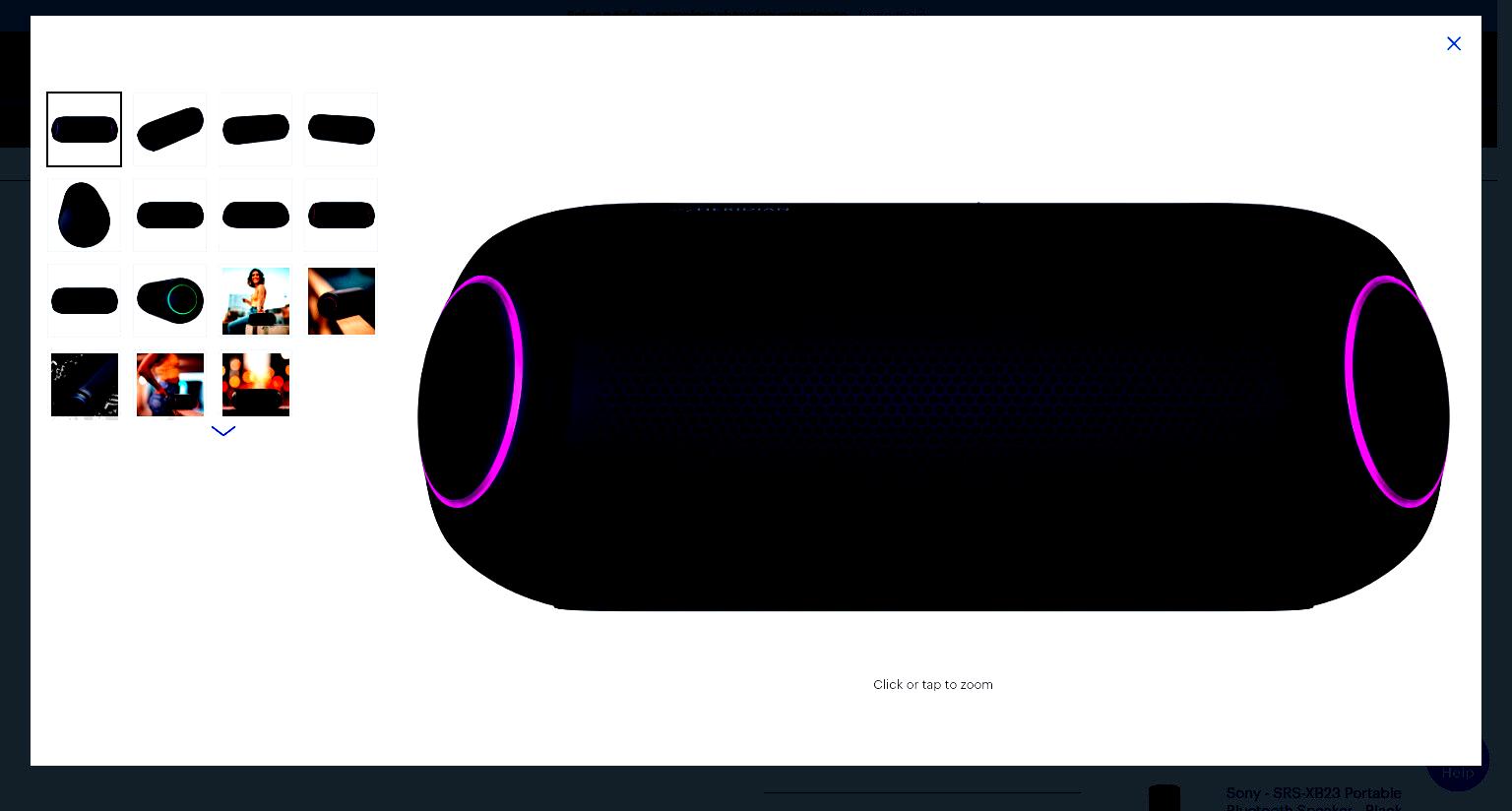This screenshot has width=1512, height=811.
Task: Select the fourth thumbnail in first row
Action: click(x=342, y=129)
